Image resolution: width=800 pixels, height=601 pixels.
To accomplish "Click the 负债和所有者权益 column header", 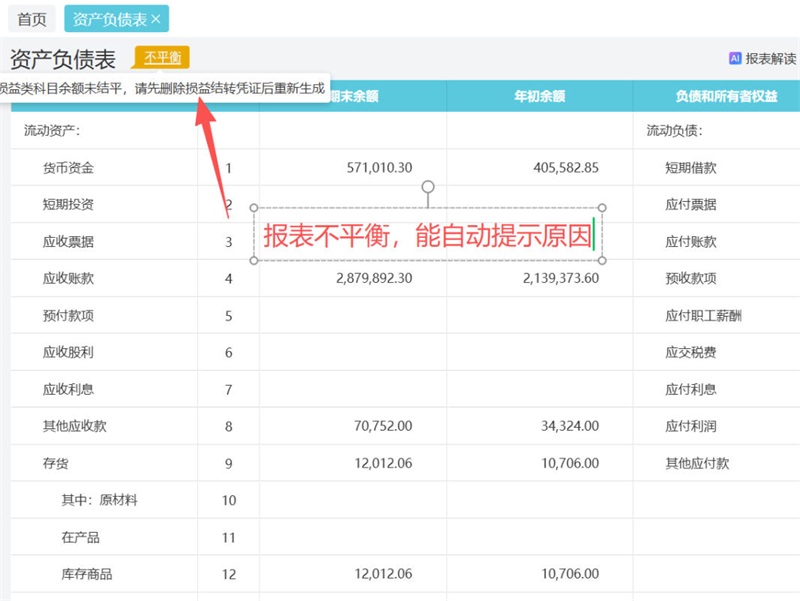I will [x=716, y=97].
